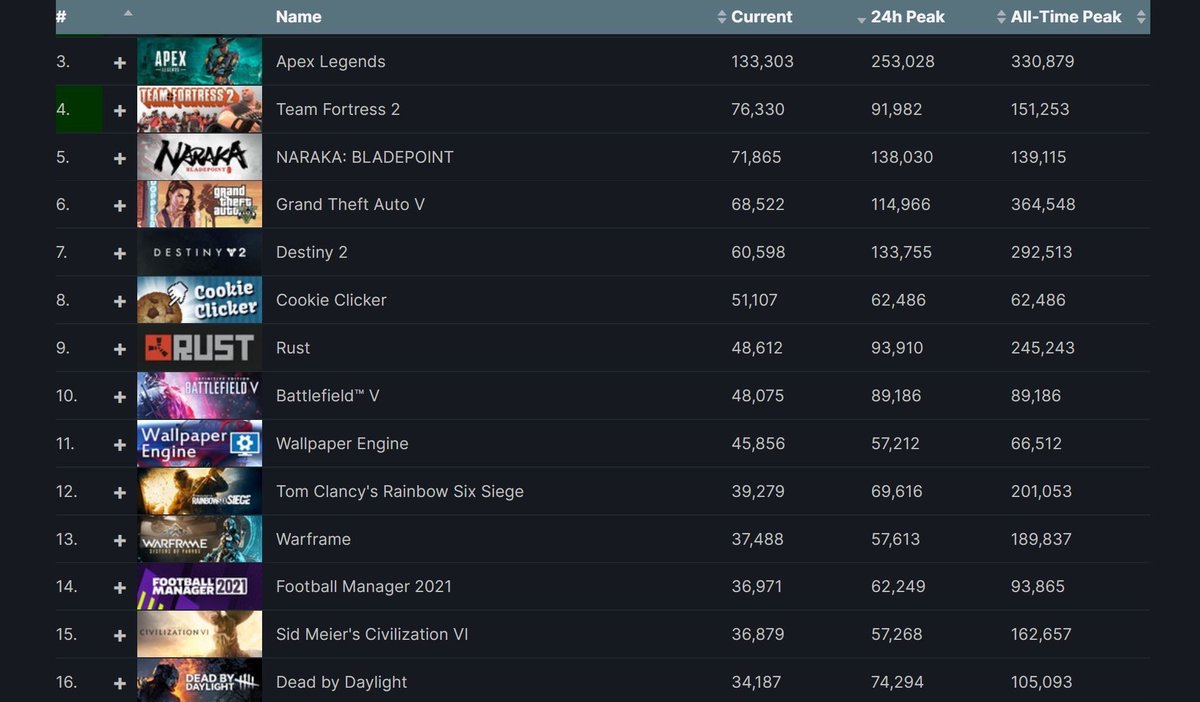Screen dimensions: 1200x702
Task: Select the 24h peak value 138,030
Action: [x=902, y=157]
